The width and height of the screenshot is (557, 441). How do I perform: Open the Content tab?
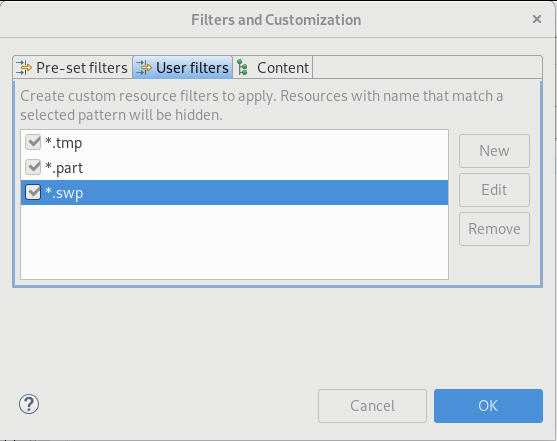273,68
